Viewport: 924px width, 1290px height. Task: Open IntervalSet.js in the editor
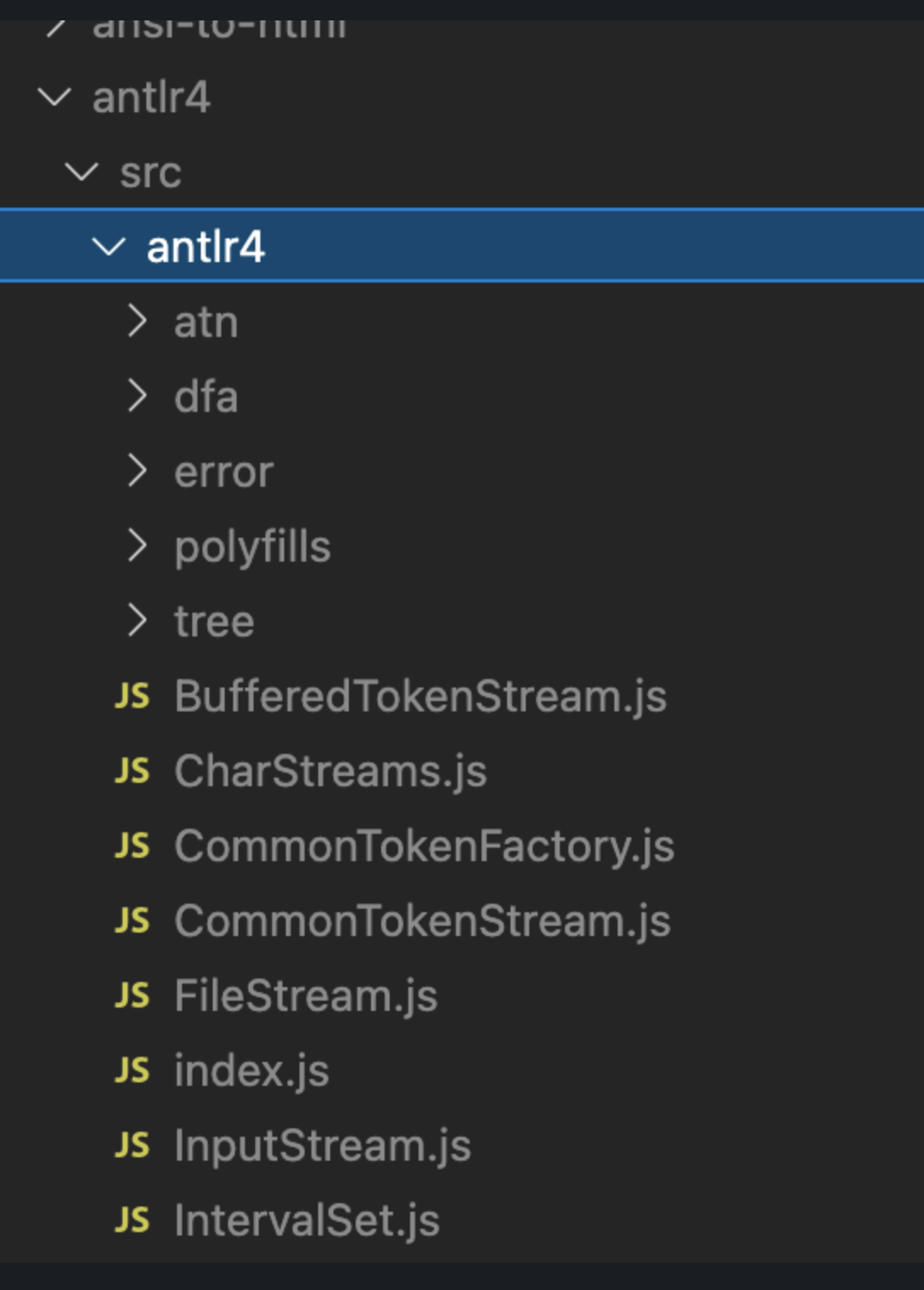coord(306,1219)
